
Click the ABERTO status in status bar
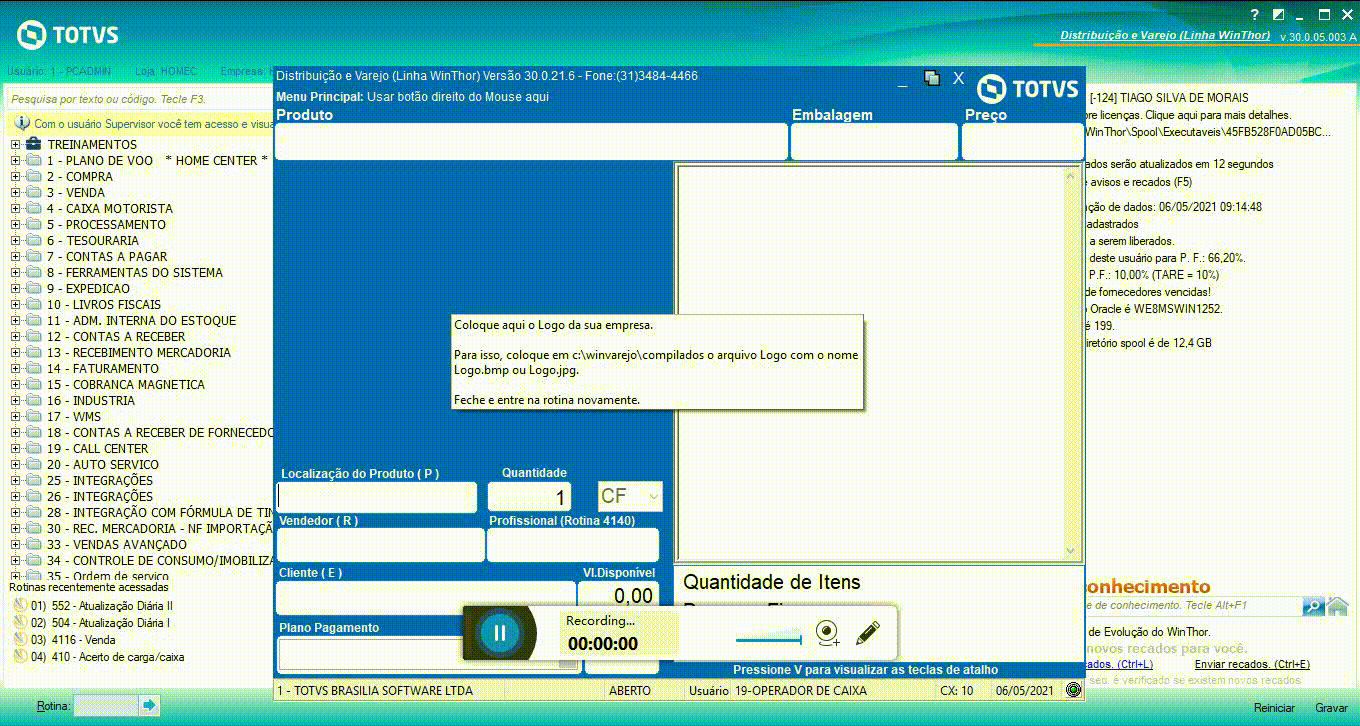tap(630, 691)
